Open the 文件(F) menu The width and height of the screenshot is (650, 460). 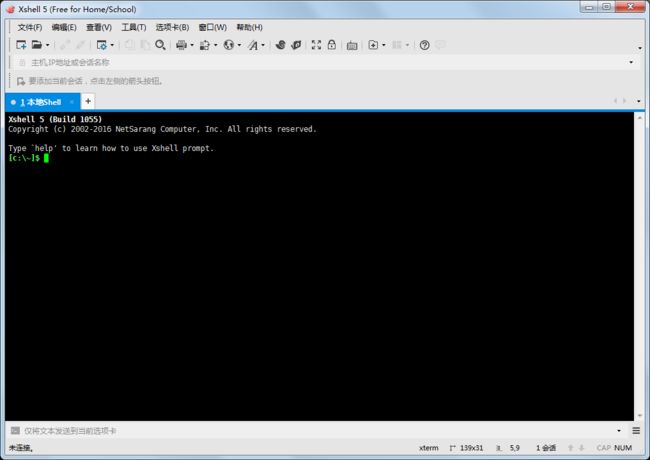[29, 27]
